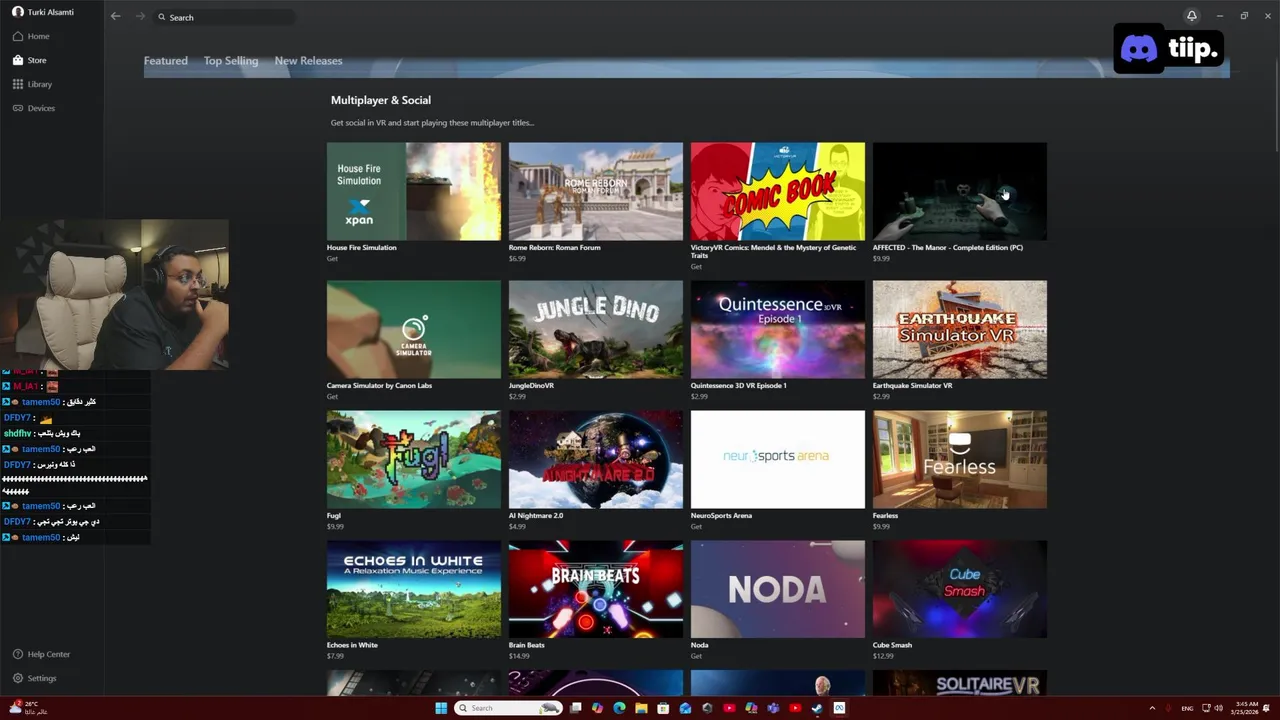1280x720 pixels.
Task: Open Earthquake Simulator VR thumbnail
Action: (960, 329)
